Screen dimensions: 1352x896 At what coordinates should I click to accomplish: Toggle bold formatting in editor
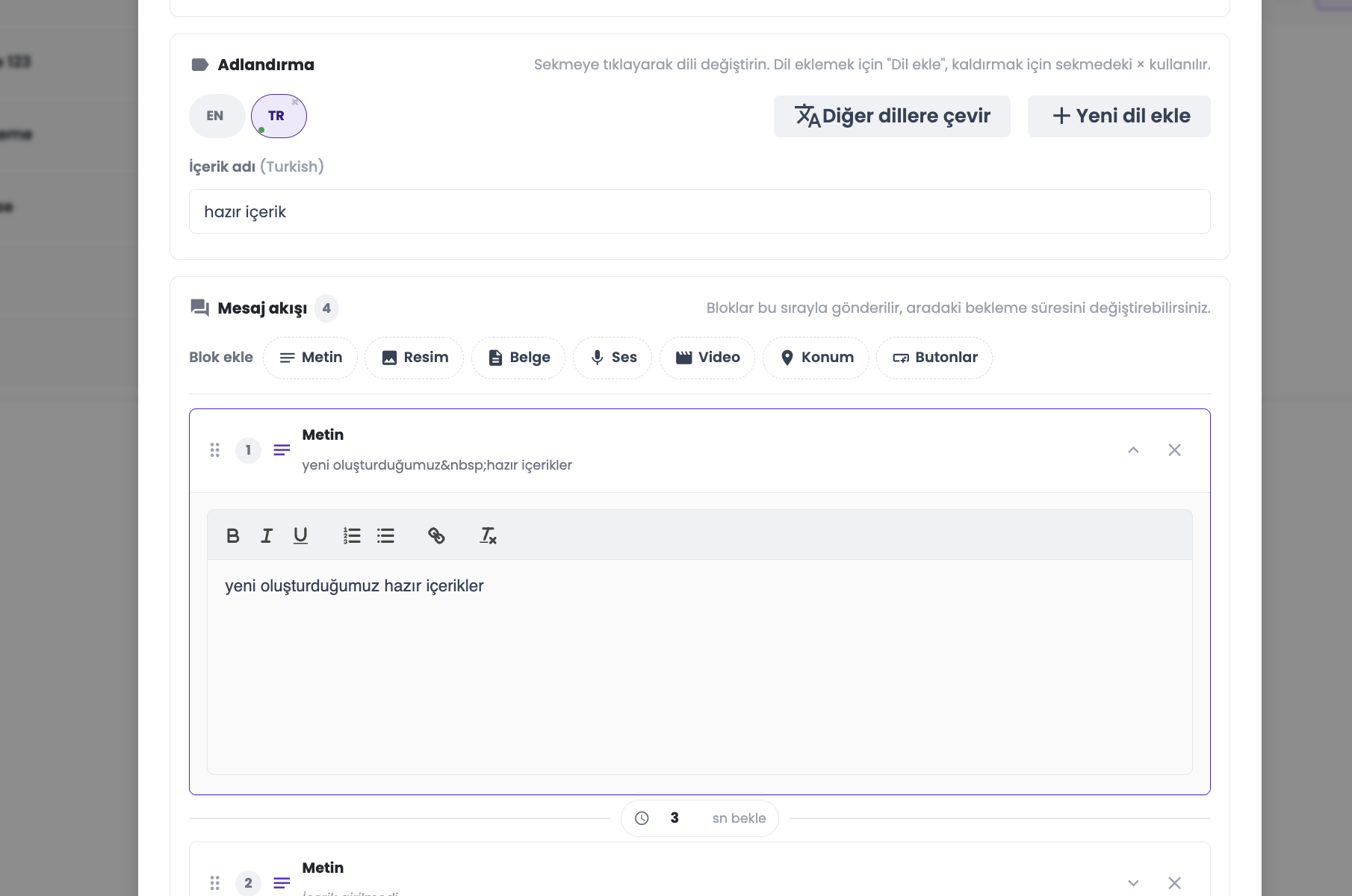coord(233,535)
